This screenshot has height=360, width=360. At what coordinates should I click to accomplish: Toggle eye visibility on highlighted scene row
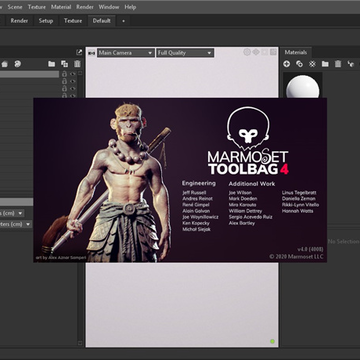(72, 74)
